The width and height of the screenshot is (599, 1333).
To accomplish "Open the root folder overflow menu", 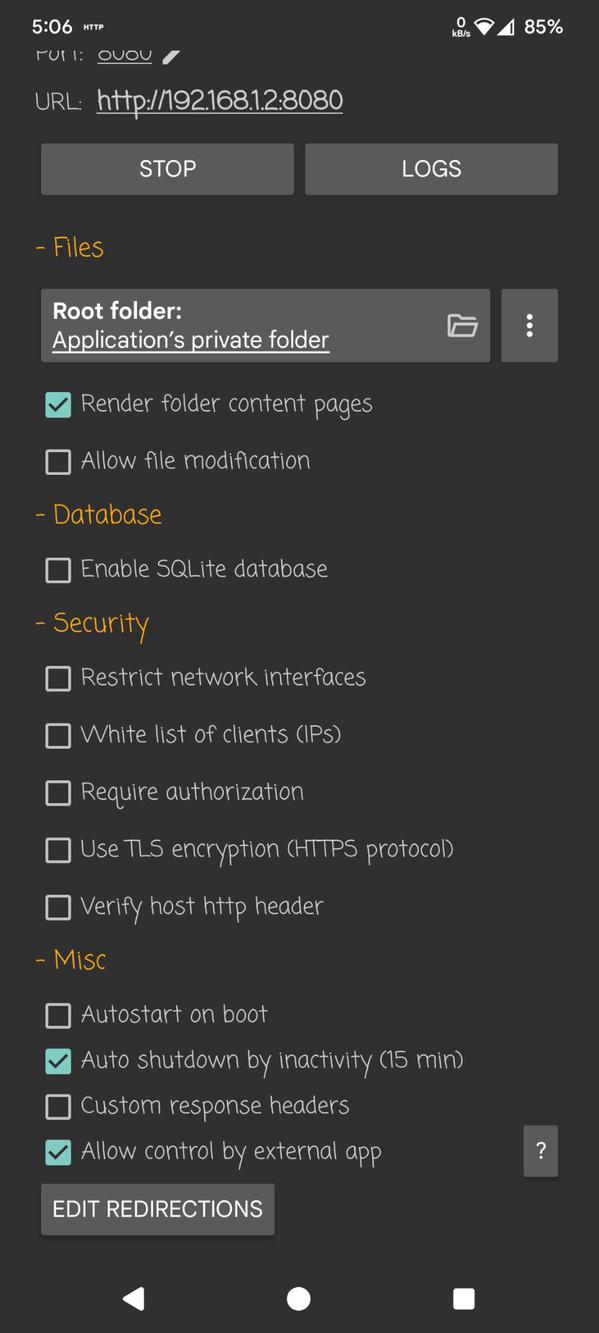I will point(529,325).
